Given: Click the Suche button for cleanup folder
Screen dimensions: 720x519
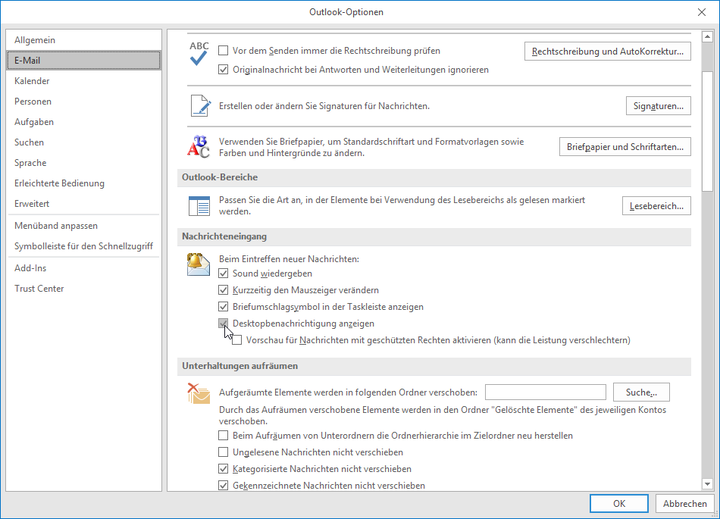Looking at the screenshot, I should click(x=641, y=392).
